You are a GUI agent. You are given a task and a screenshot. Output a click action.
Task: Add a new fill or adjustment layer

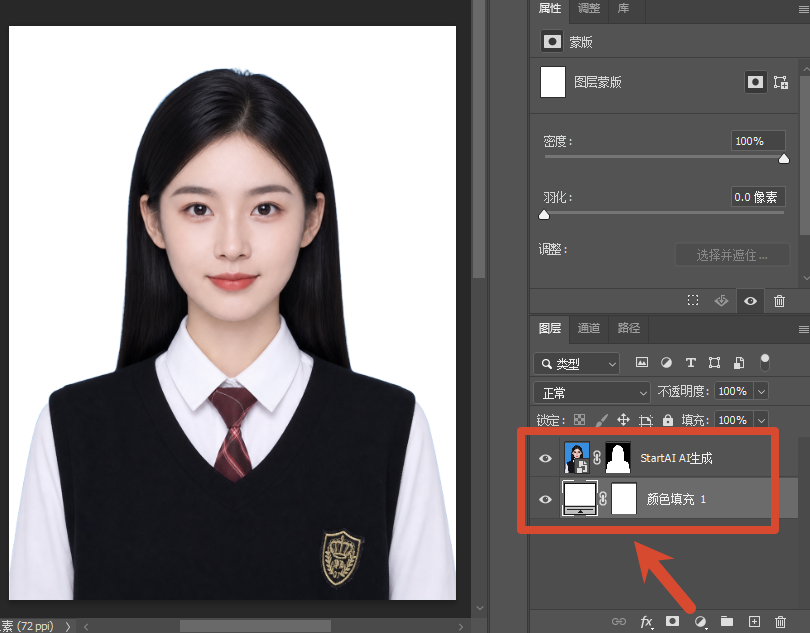click(700, 621)
